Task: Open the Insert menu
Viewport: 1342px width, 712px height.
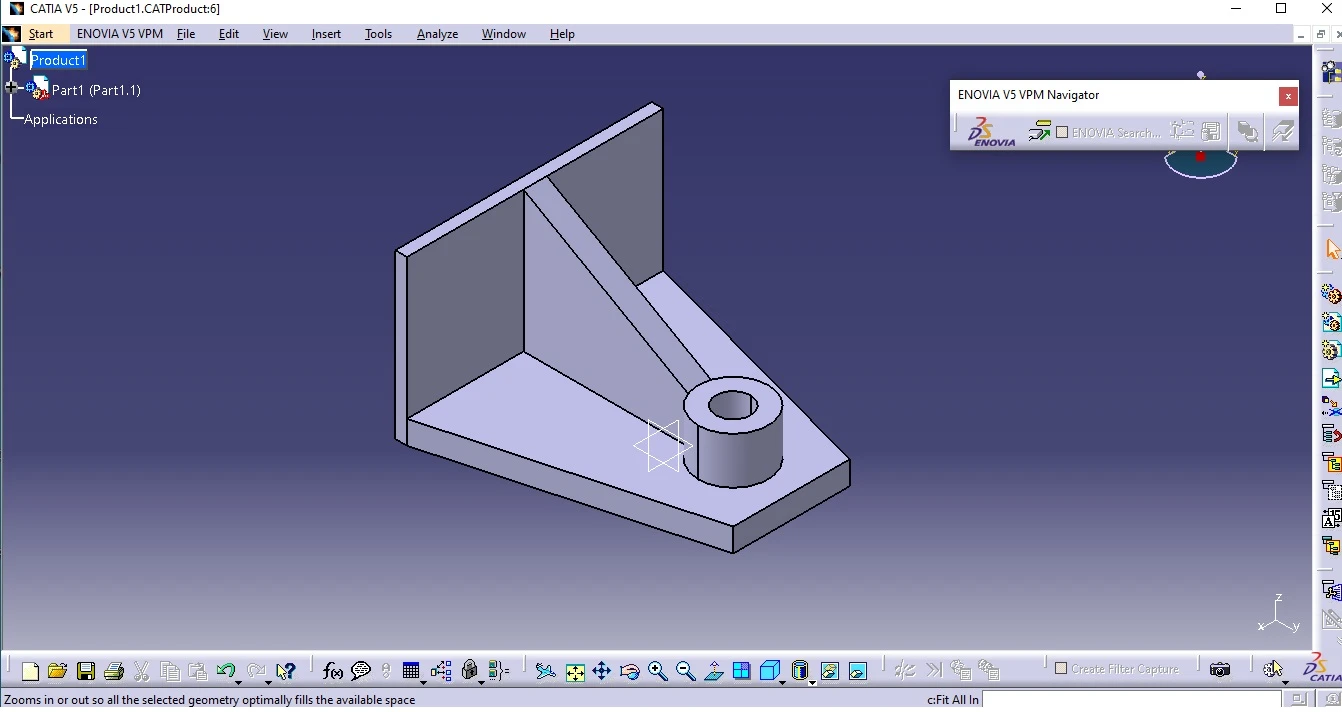Action: point(326,34)
